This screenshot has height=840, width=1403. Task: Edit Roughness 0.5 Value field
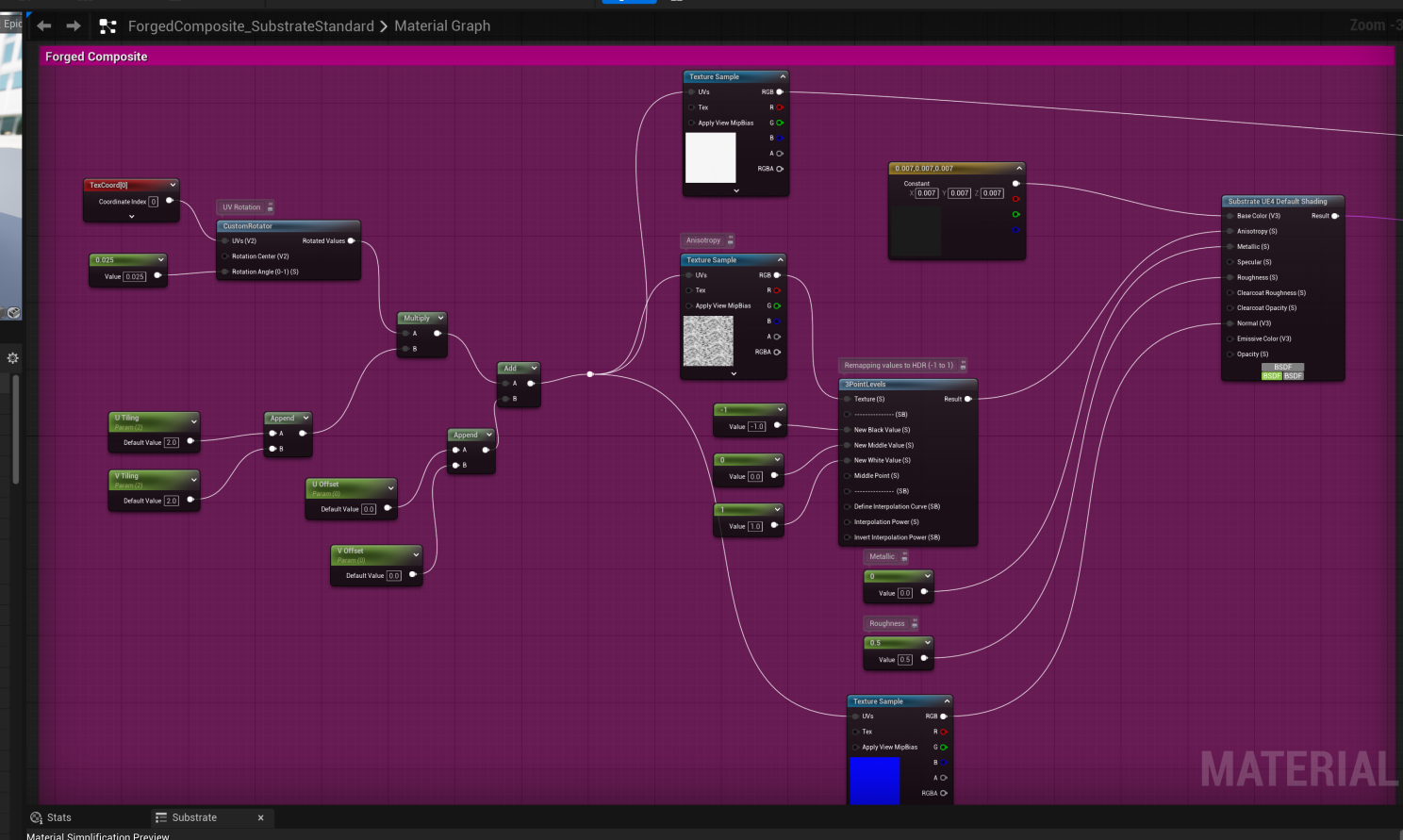[x=905, y=661]
